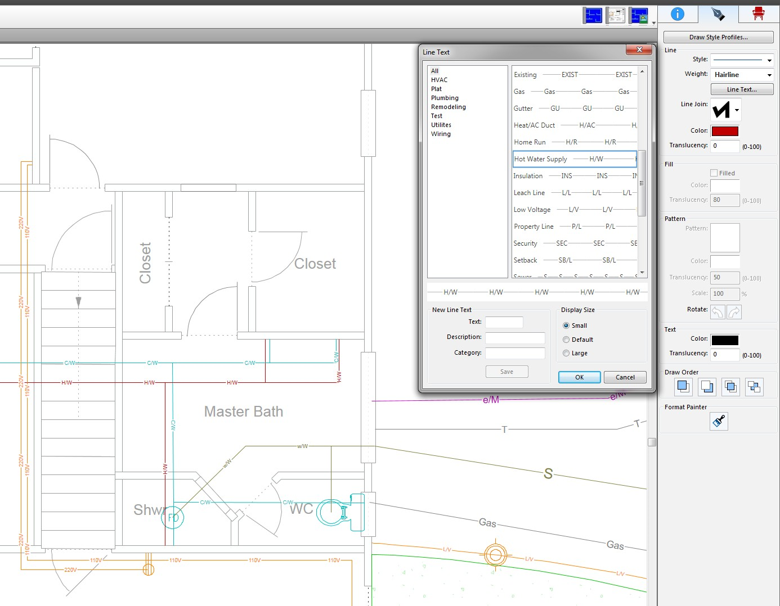Open Draw Style Profiles button

pyautogui.click(x=718, y=37)
